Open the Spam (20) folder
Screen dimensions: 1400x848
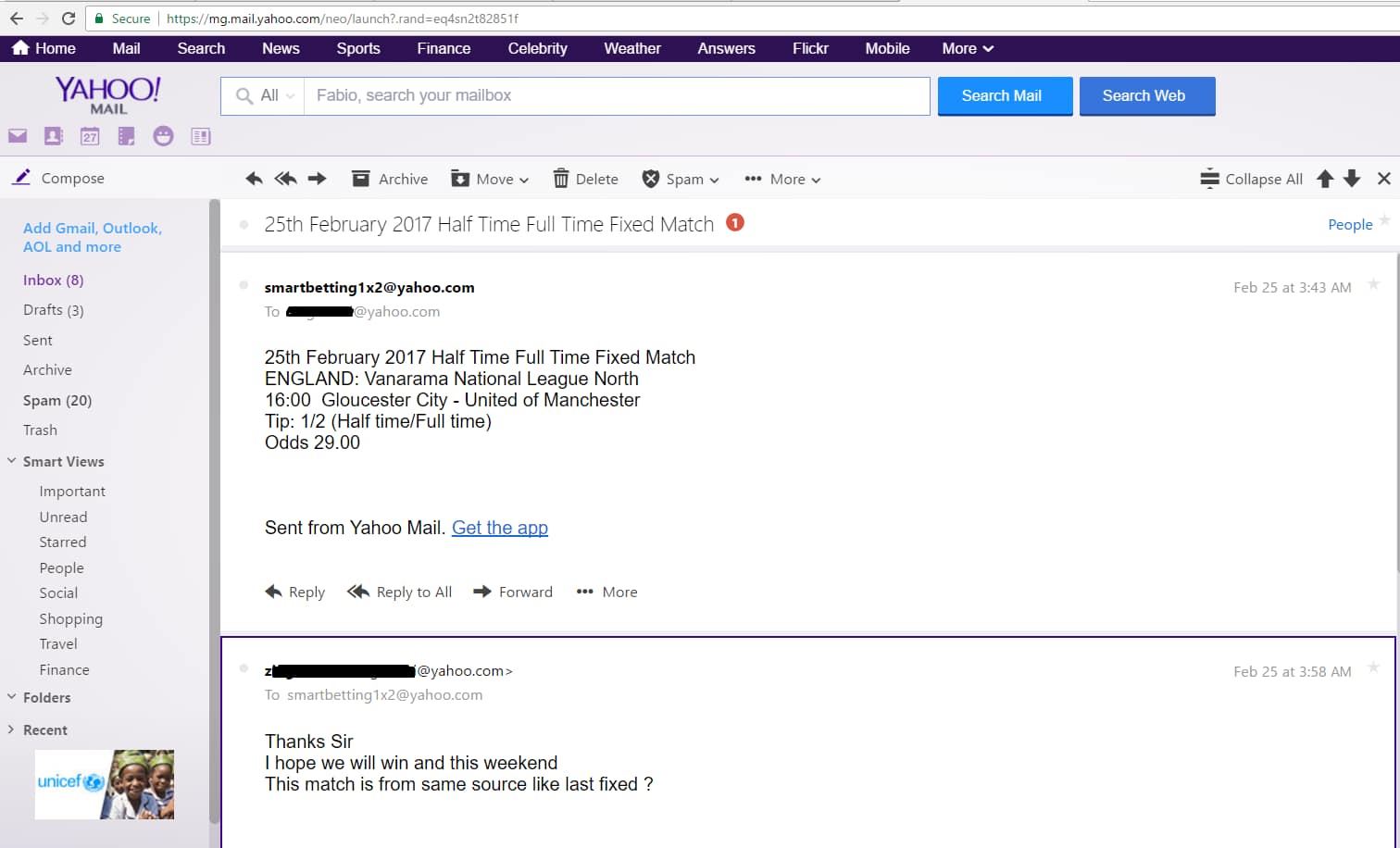coord(57,400)
